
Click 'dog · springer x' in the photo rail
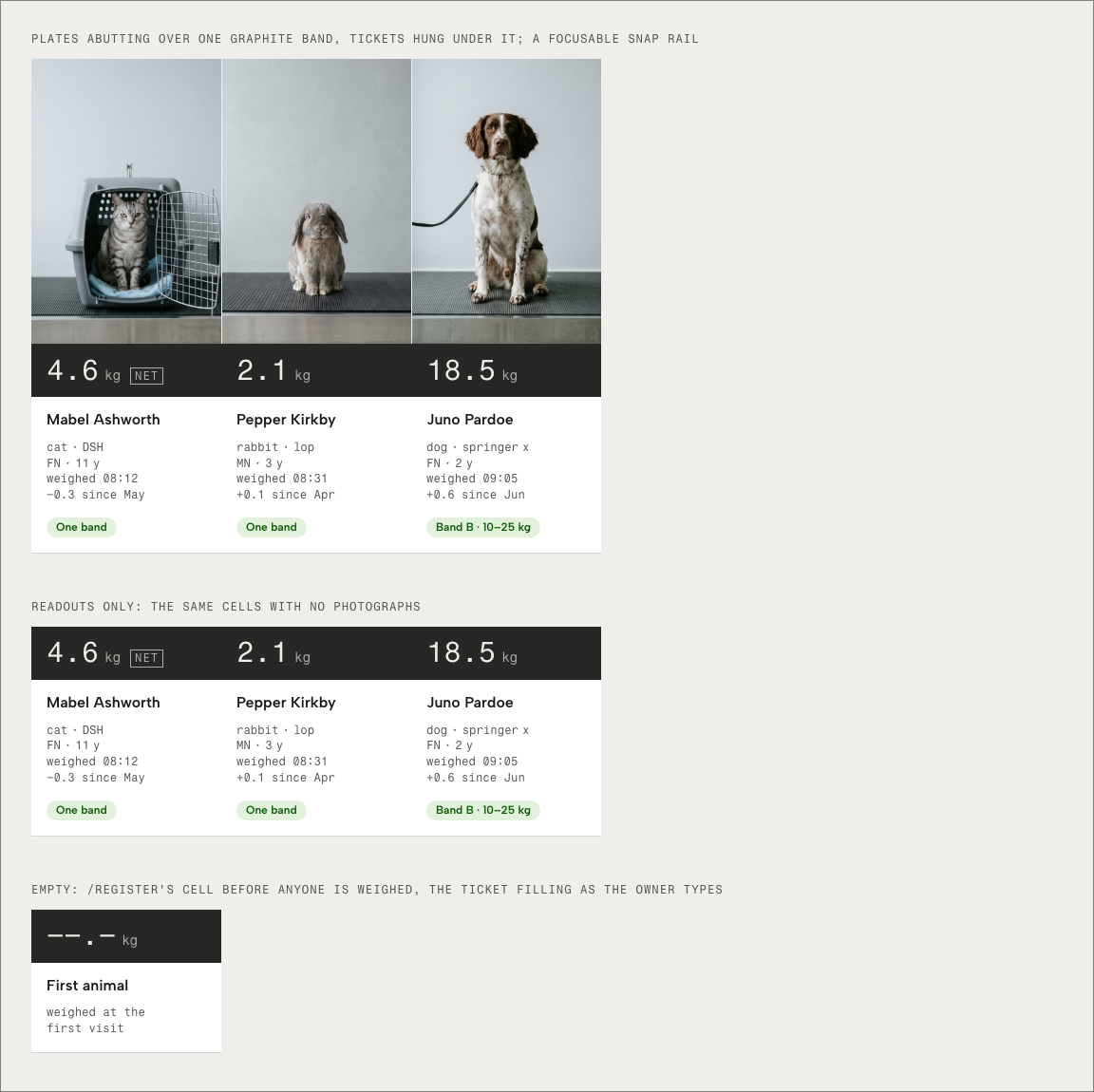pos(478,447)
